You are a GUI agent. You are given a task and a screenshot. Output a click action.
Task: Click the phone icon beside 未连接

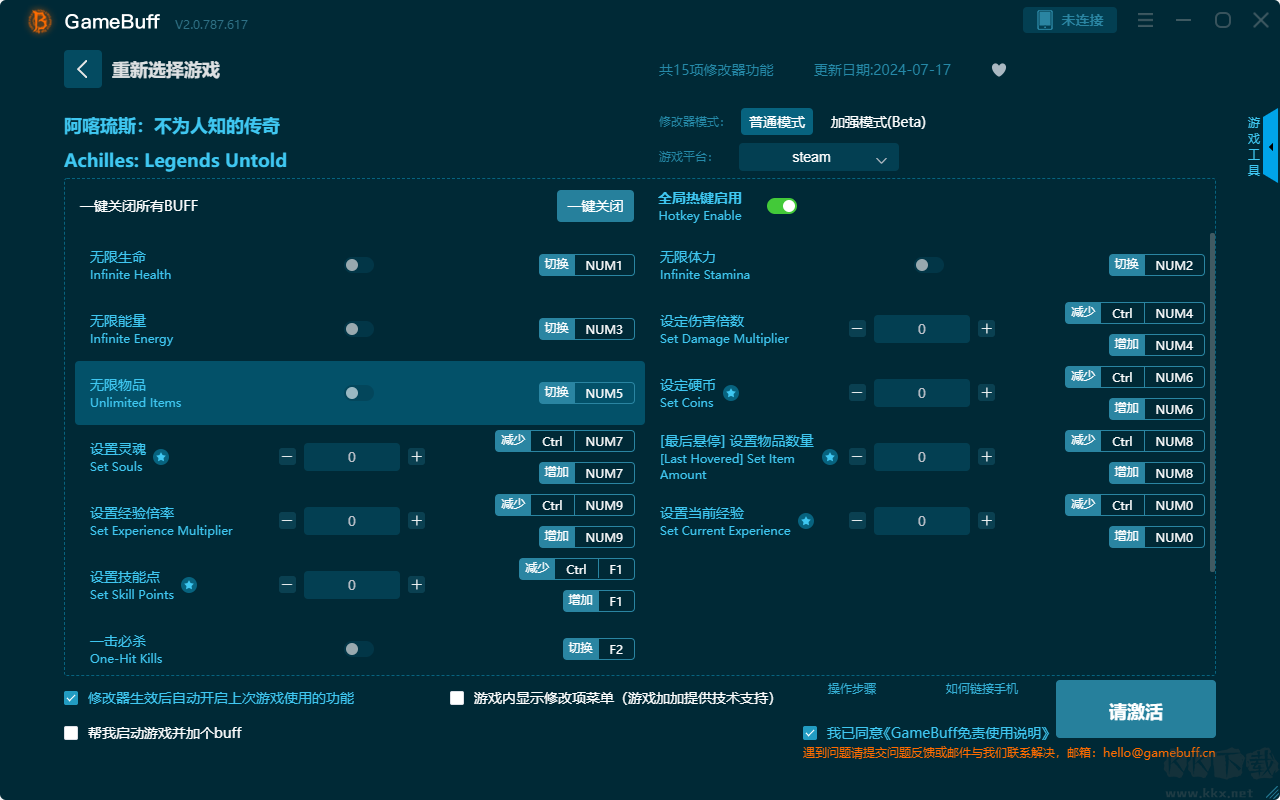(x=1045, y=20)
